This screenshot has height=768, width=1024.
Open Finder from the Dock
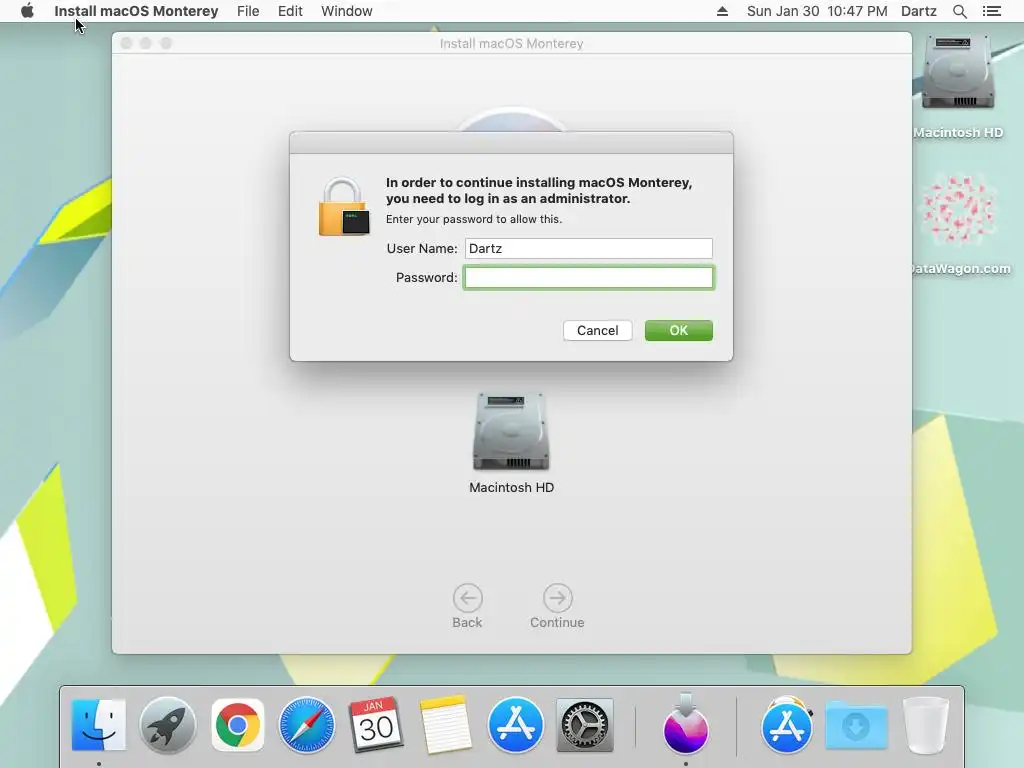point(99,725)
